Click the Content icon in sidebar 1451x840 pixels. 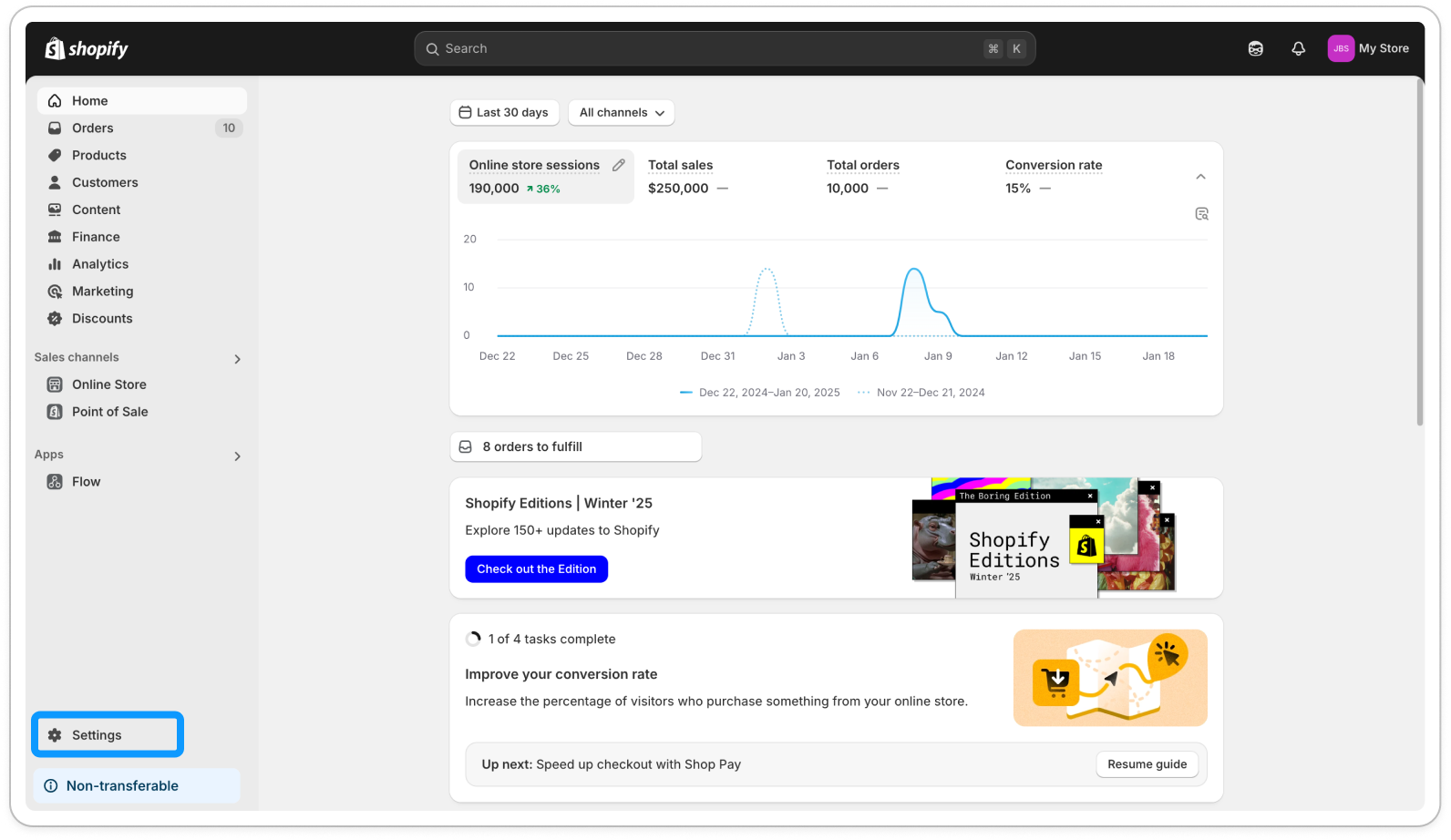55,210
